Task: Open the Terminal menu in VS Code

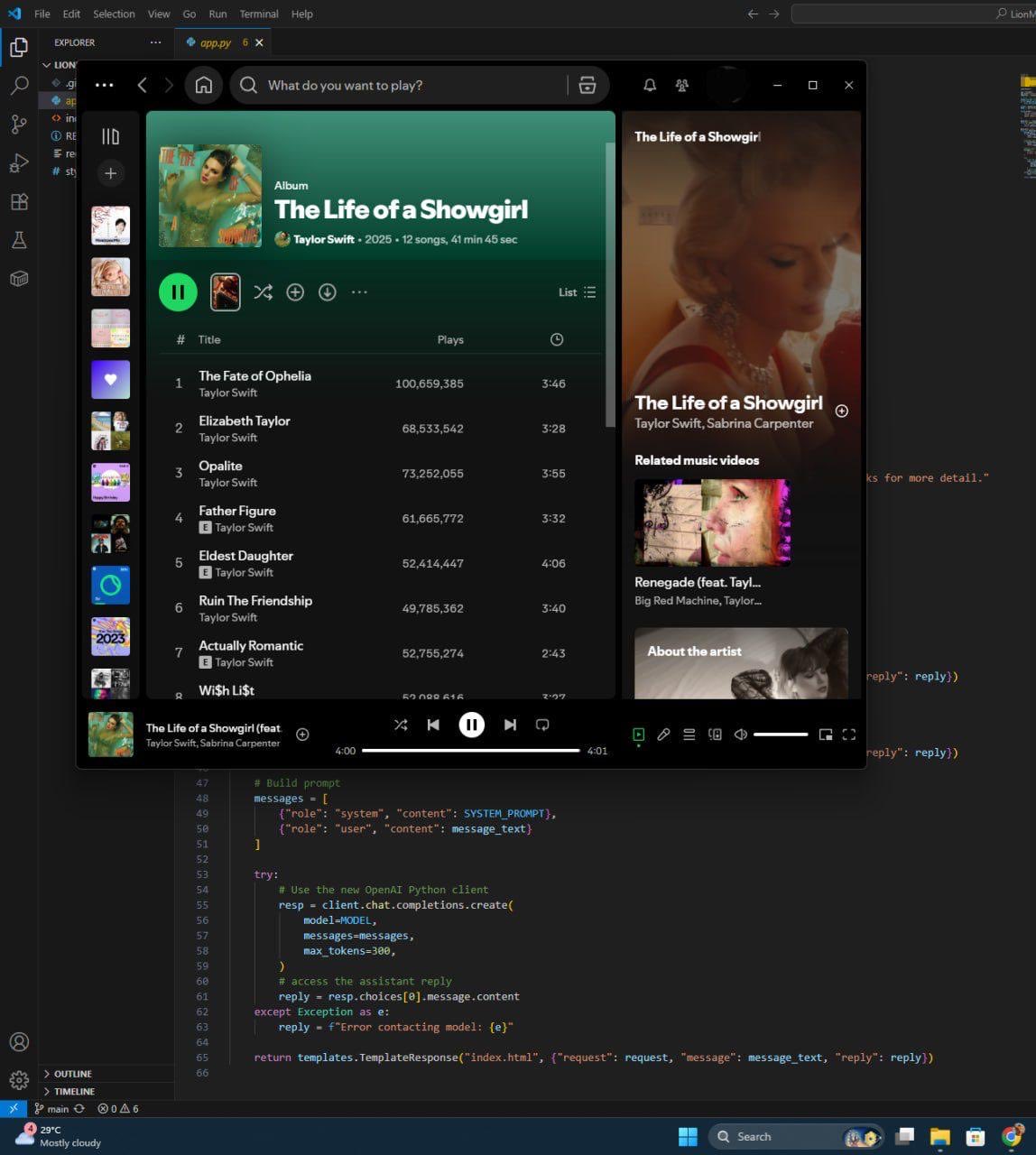Action: click(258, 14)
